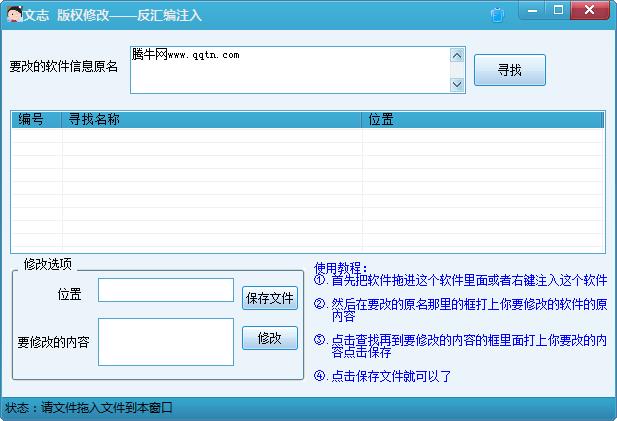
Task: Click the 寻找名称 column header
Action: tap(210, 120)
